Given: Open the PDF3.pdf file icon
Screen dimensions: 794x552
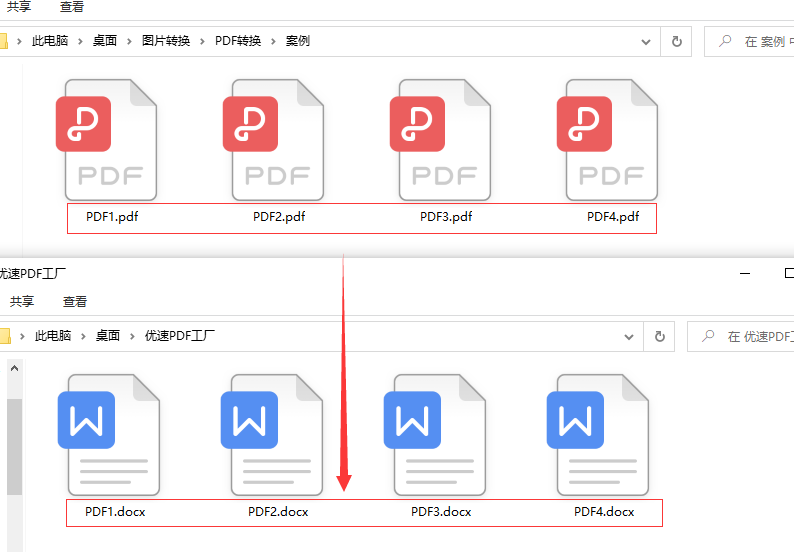Looking at the screenshot, I should pos(441,140).
